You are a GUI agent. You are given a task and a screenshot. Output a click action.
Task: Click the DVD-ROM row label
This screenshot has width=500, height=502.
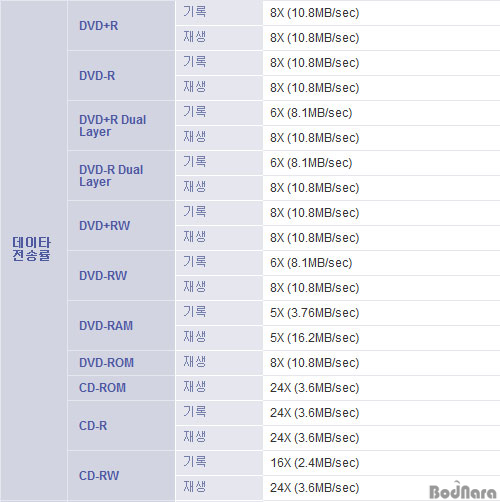[x=106, y=363]
